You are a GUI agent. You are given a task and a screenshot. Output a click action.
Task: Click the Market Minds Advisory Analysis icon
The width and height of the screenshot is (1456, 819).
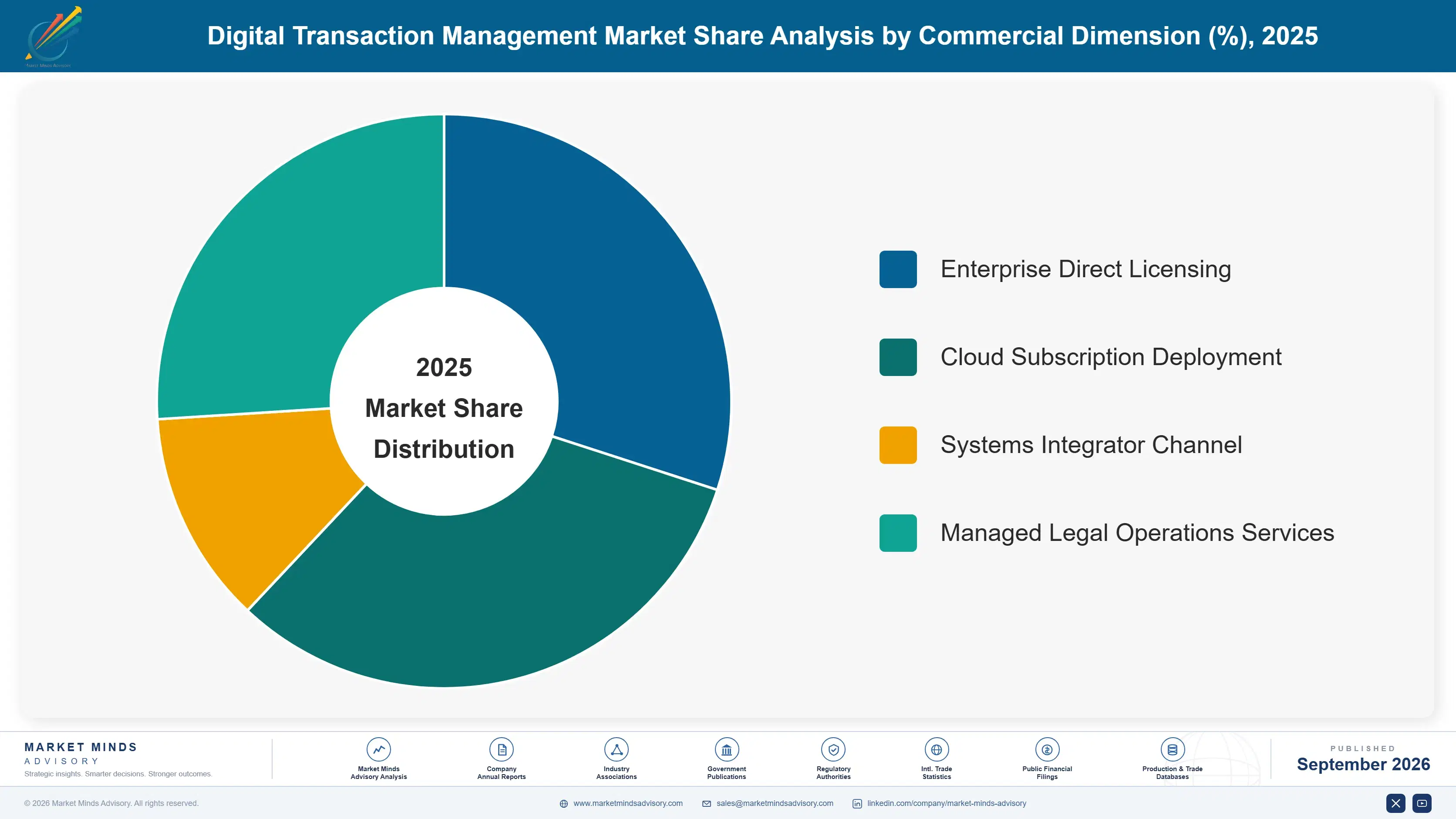point(378,749)
